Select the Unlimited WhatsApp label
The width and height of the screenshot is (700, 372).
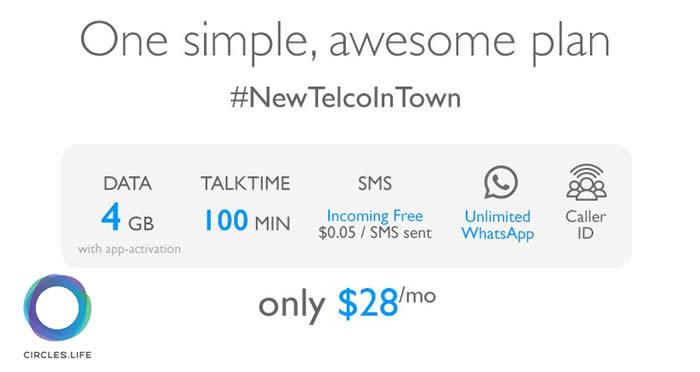(x=498, y=226)
